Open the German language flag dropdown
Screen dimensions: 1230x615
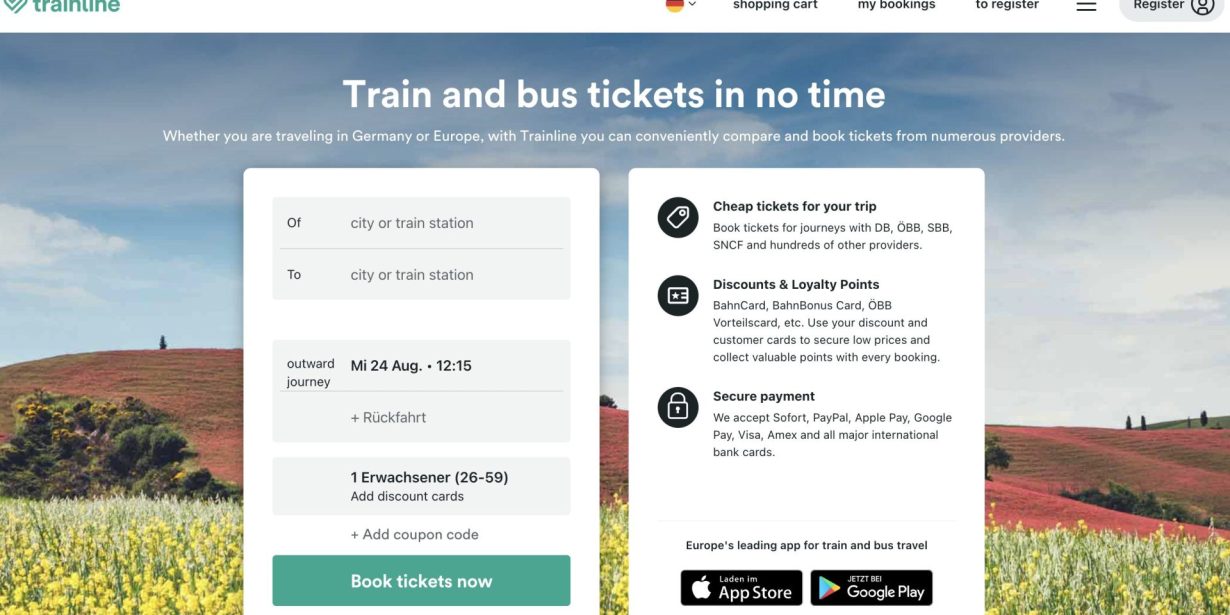[x=678, y=4]
